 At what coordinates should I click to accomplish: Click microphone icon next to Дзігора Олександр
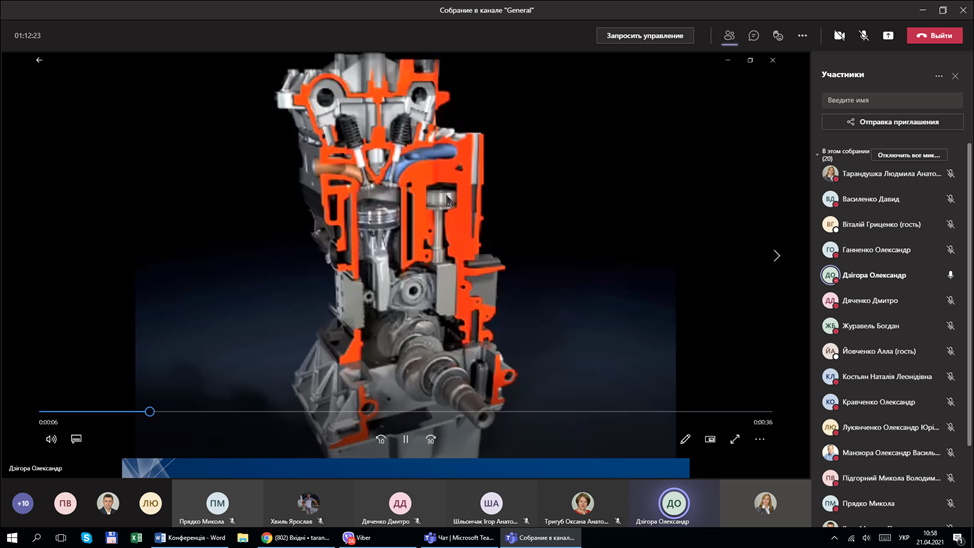pyautogui.click(x=950, y=275)
